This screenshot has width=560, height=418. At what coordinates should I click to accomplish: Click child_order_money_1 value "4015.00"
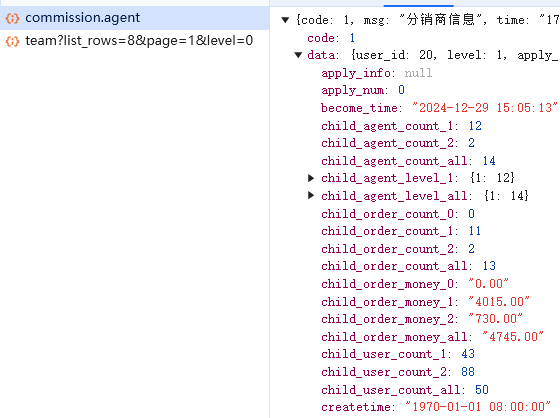tap(499, 302)
